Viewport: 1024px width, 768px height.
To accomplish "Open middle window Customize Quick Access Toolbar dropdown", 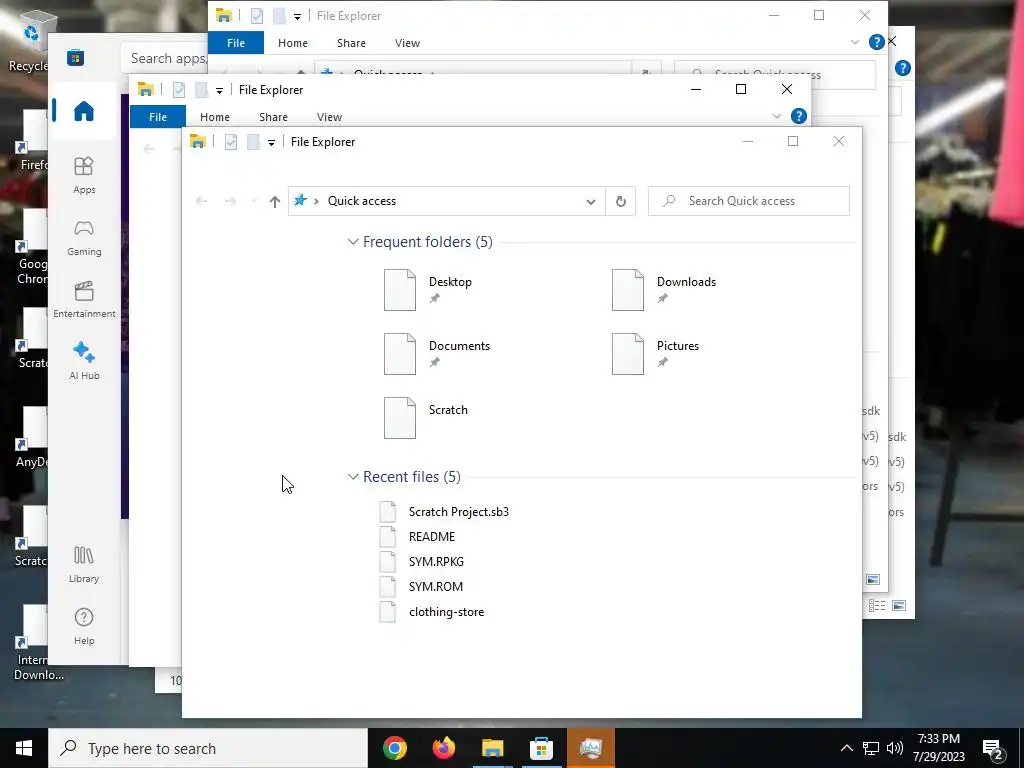I will click(x=219, y=90).
